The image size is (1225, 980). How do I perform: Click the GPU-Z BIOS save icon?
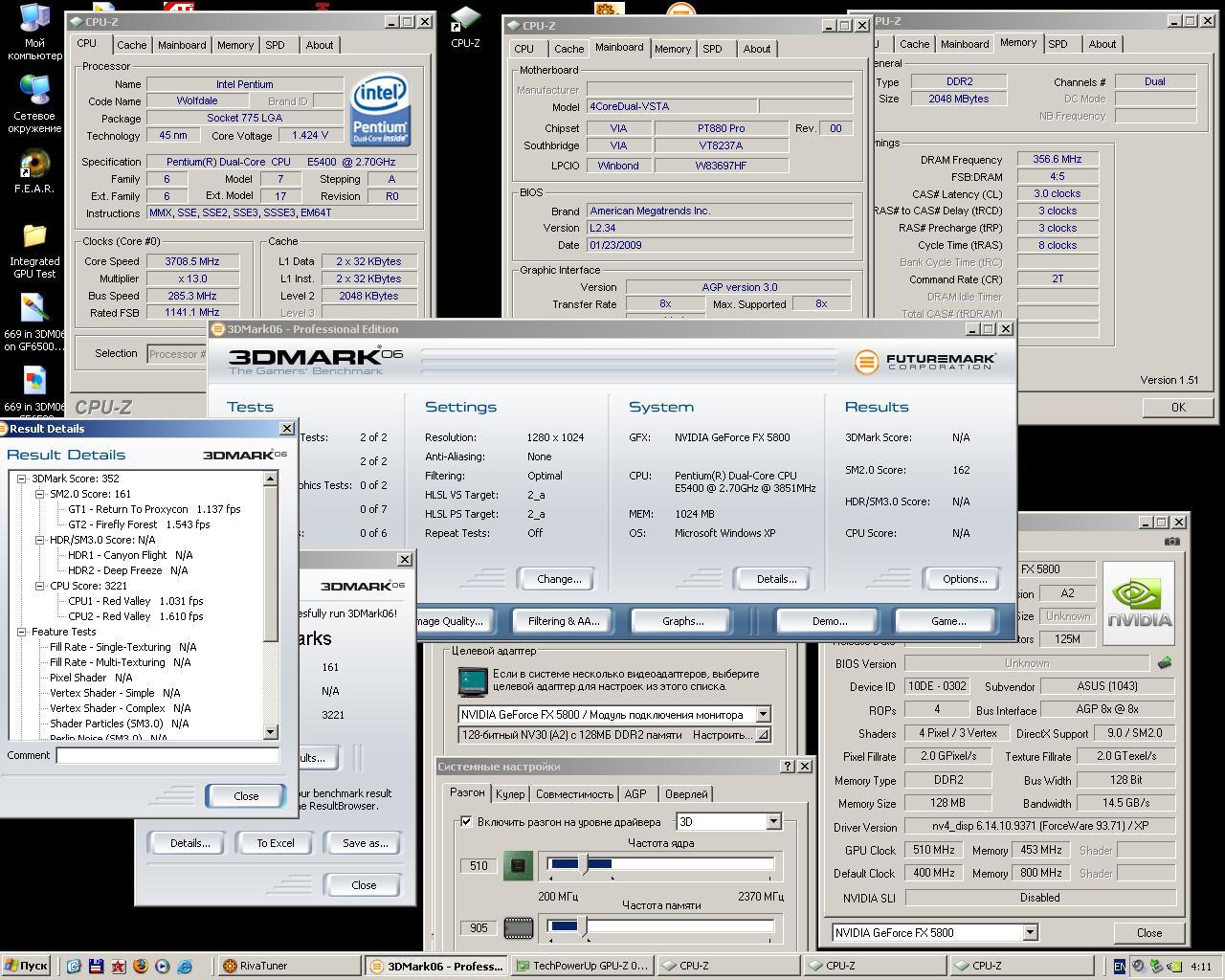(x=1165, y=662)
